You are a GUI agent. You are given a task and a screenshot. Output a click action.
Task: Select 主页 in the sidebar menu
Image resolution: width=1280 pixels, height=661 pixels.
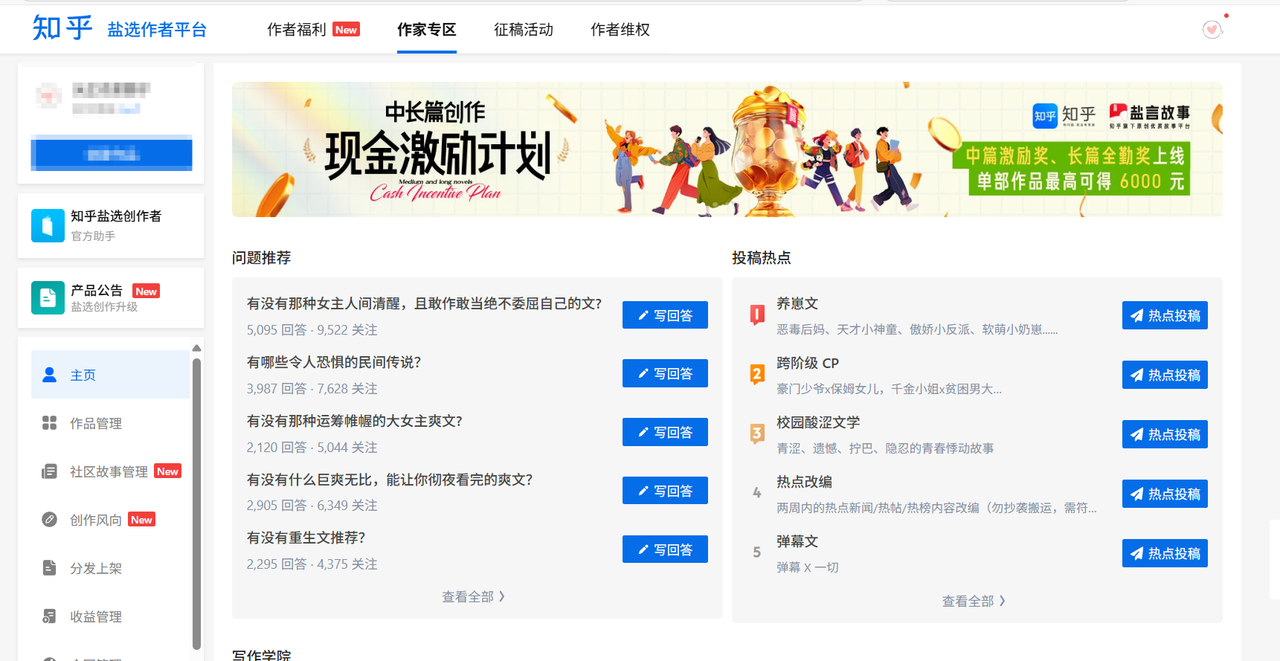point(109,375)
